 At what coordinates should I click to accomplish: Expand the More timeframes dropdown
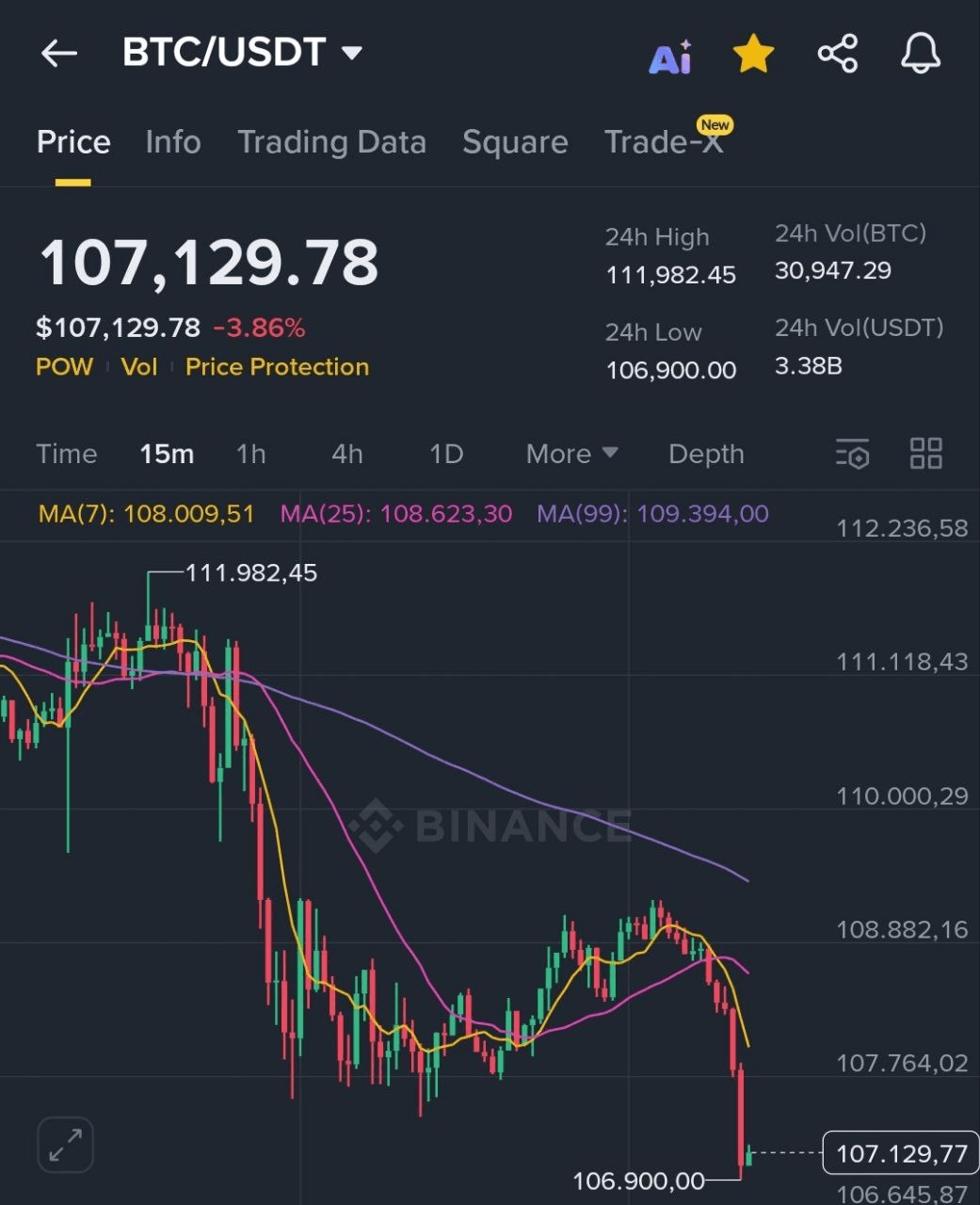pyautogui.click(x=571, y=454)
